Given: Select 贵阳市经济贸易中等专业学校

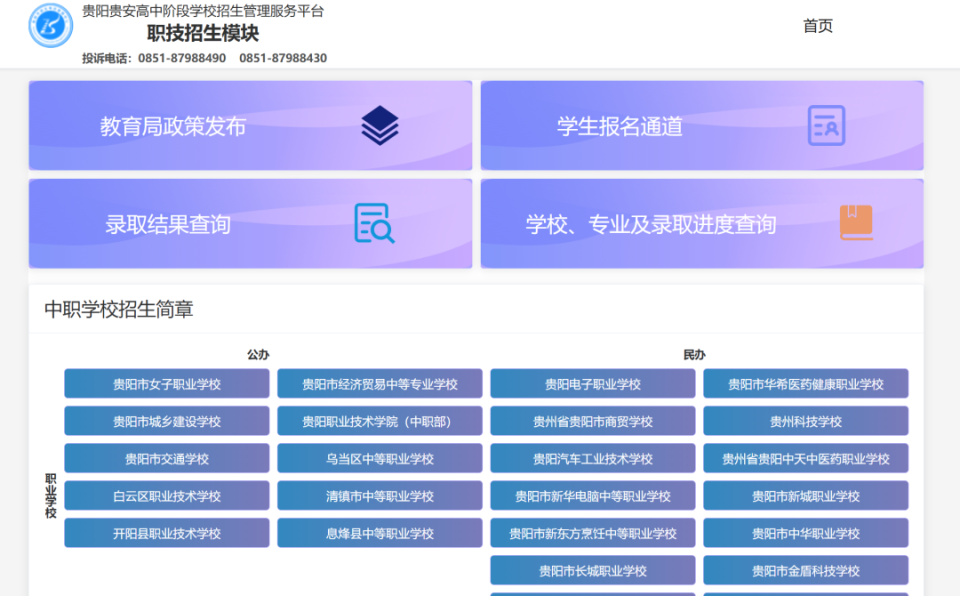Looking at the screenshot, I should pos(380,384).
